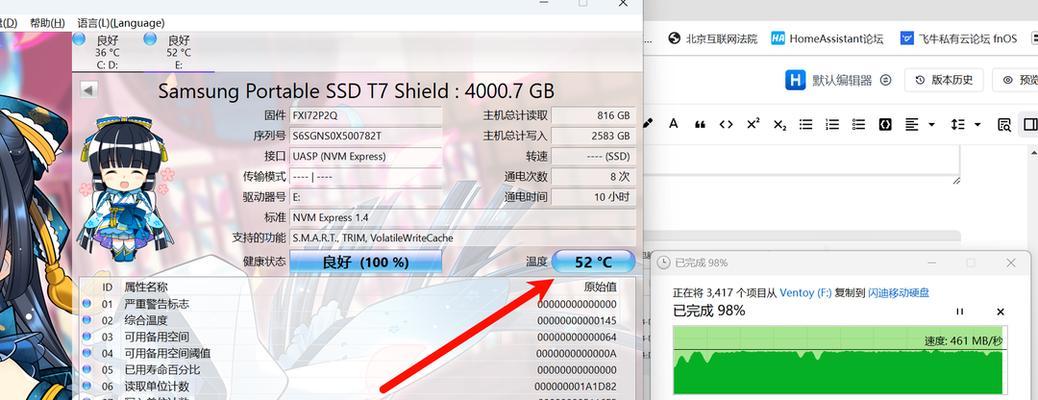Click the host writes value 2583 GB
1038x400 pixels.
click(x=593, y=136)
